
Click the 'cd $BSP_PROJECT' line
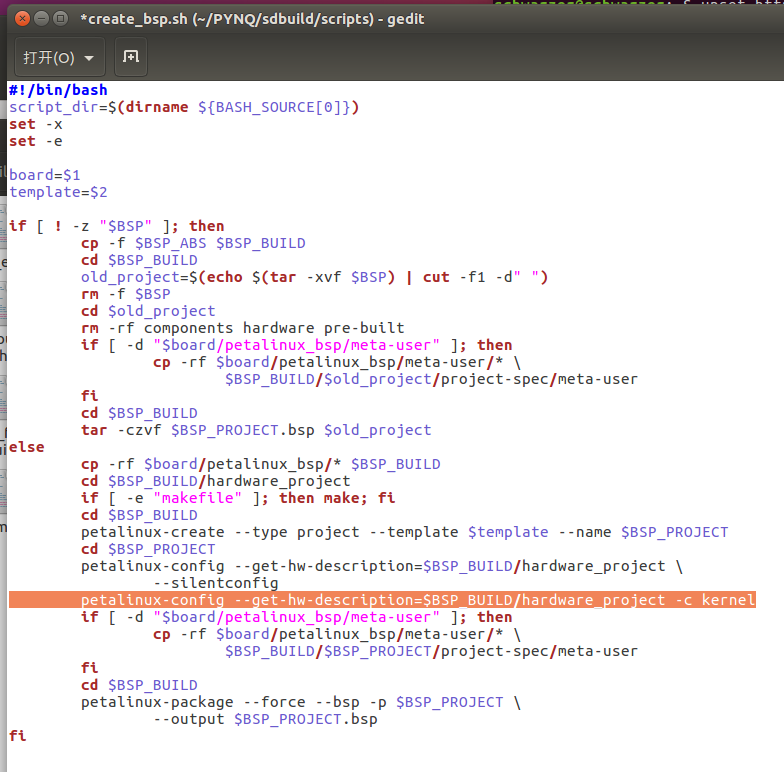click(148, 549)
